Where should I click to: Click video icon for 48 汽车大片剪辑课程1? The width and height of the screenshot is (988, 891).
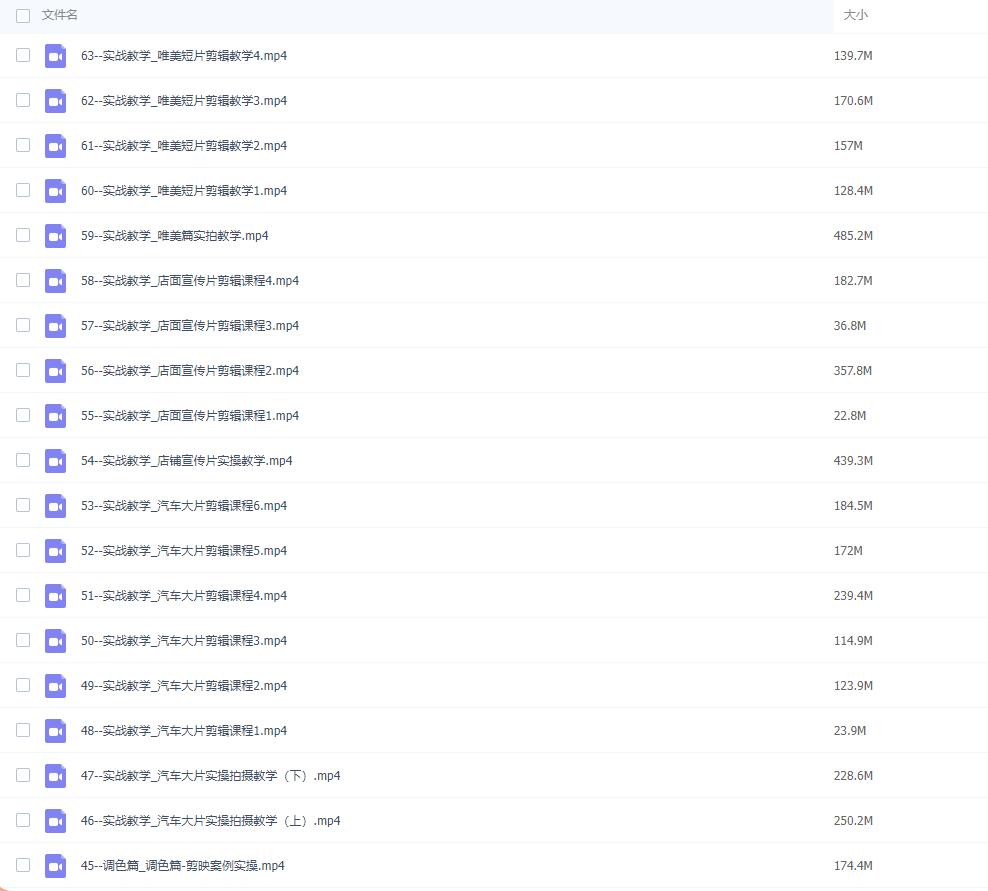[x=55, y=731]
